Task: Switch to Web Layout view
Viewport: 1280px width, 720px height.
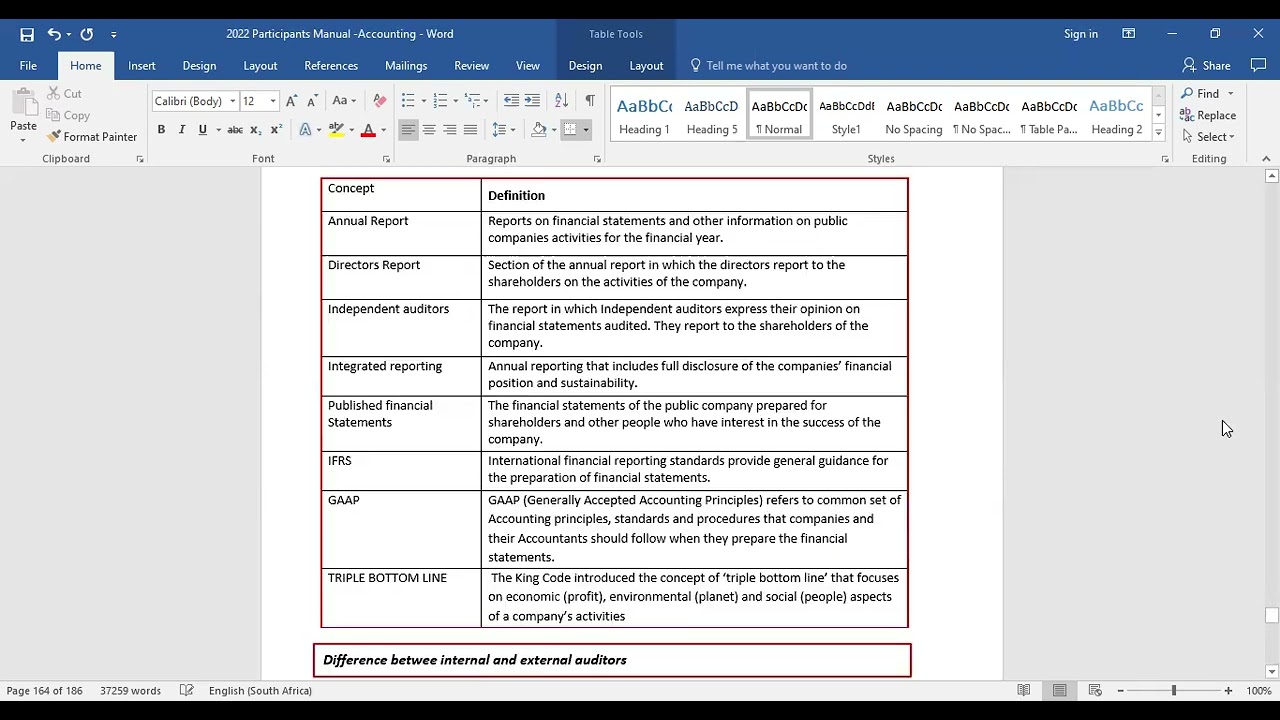Action: (x=1095, y=691)
